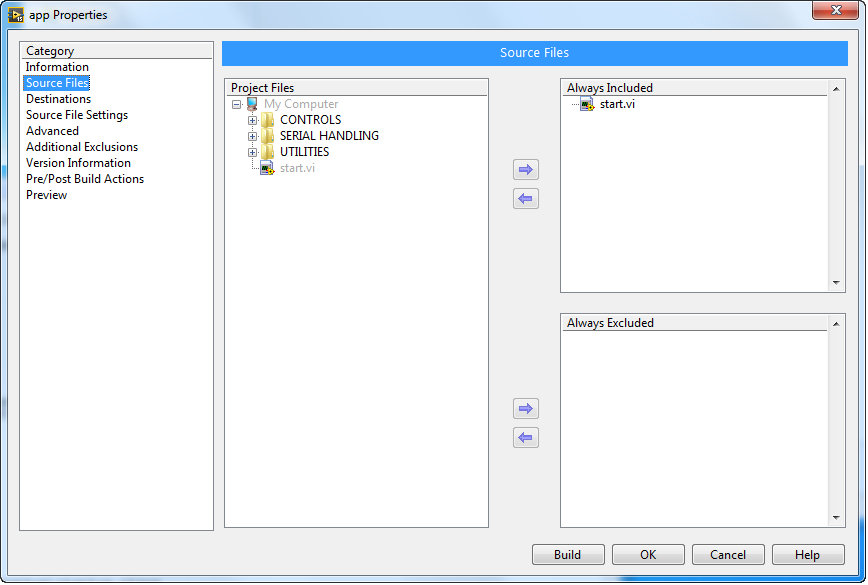Expand the CONTROLS folder
This screenshot has height=585, width=868.
pos(252,120)
